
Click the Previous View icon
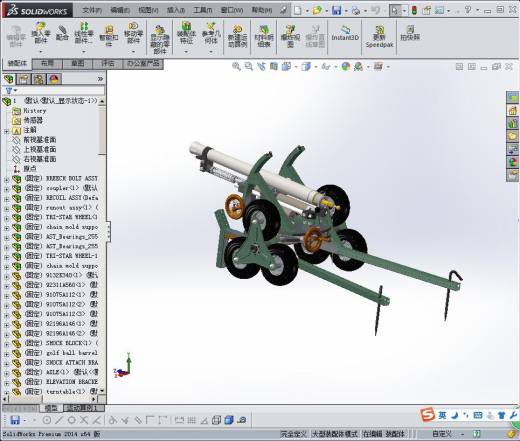click(261, 67)
